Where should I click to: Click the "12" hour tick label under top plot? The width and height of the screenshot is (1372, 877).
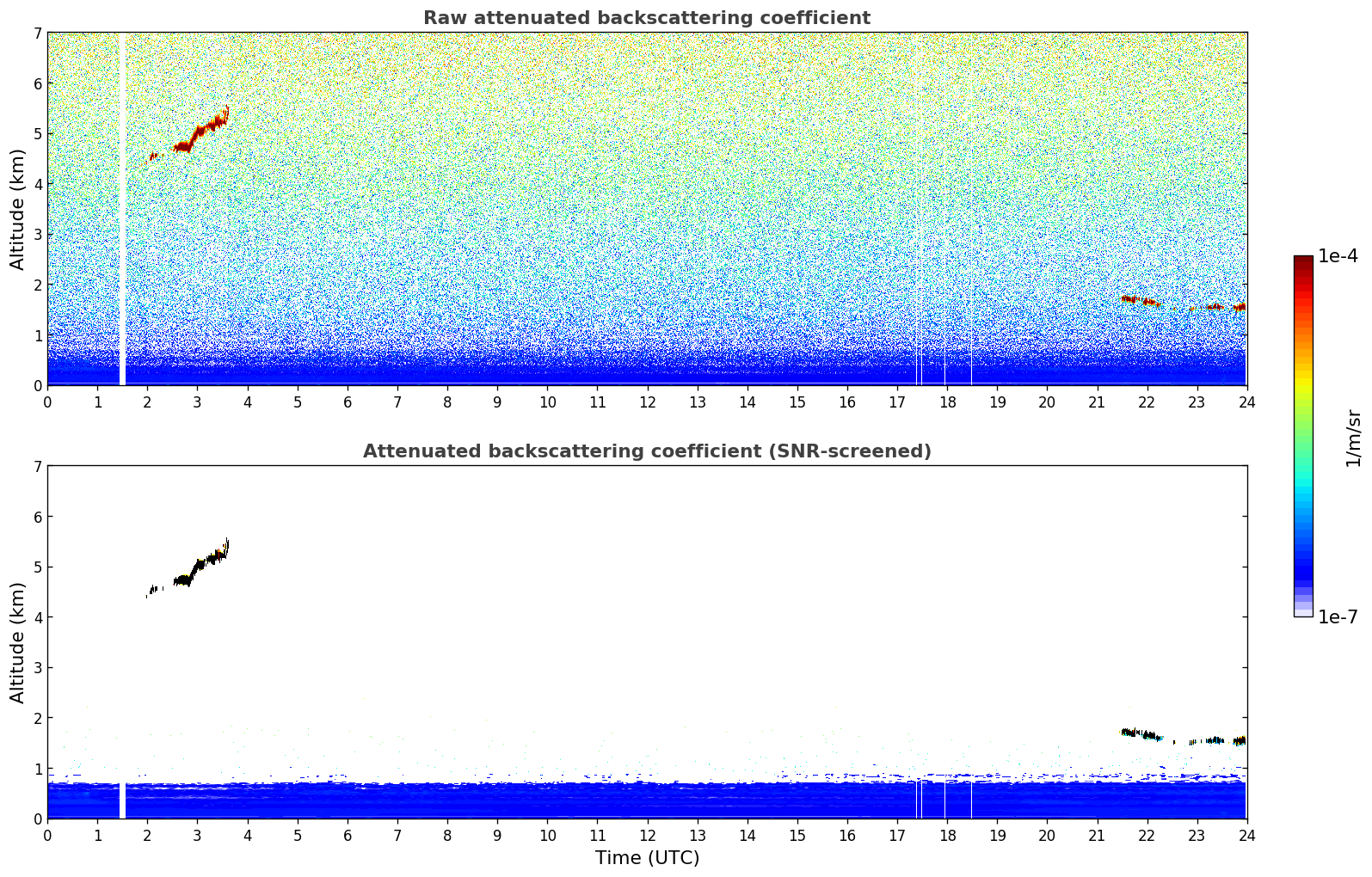[x=647, y=402]
